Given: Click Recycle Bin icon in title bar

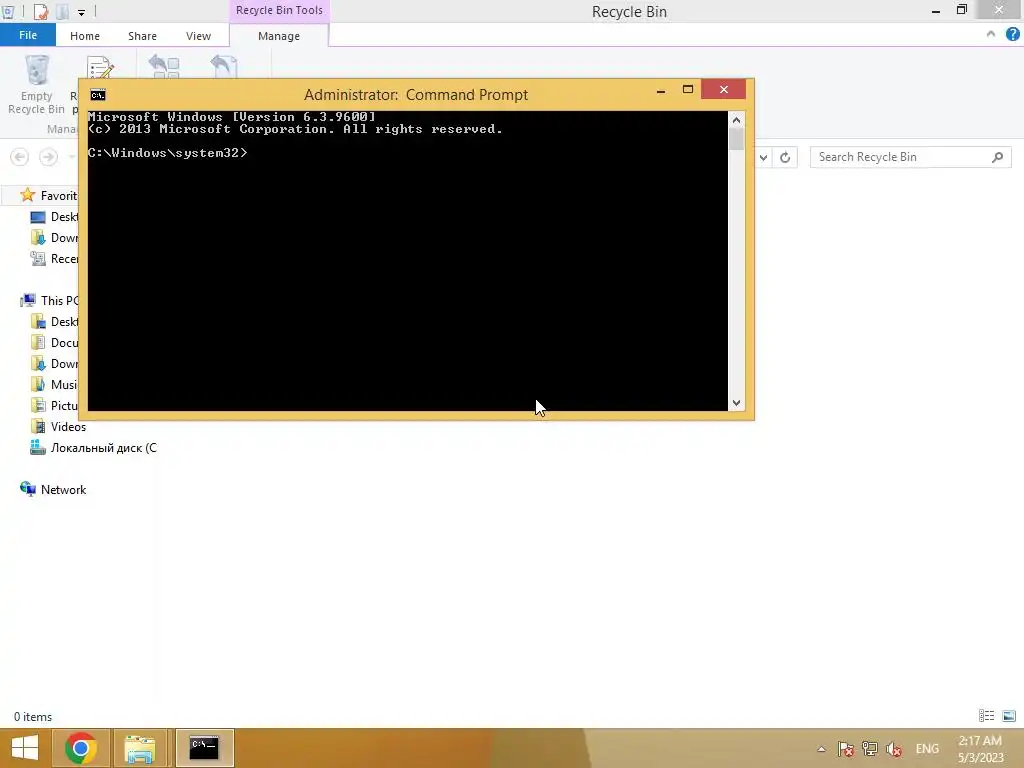Looking at the screenshot, I should (x=8, y=11).
